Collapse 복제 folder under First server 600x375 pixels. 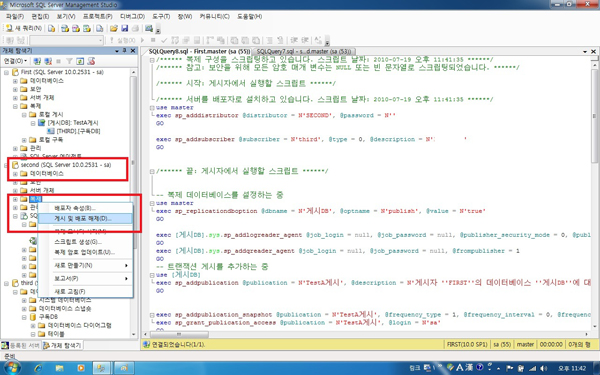(15, 106)
